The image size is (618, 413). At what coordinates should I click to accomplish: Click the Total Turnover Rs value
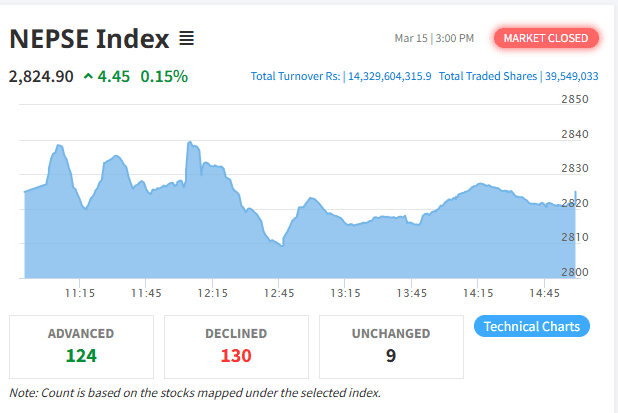click(388, 76)
